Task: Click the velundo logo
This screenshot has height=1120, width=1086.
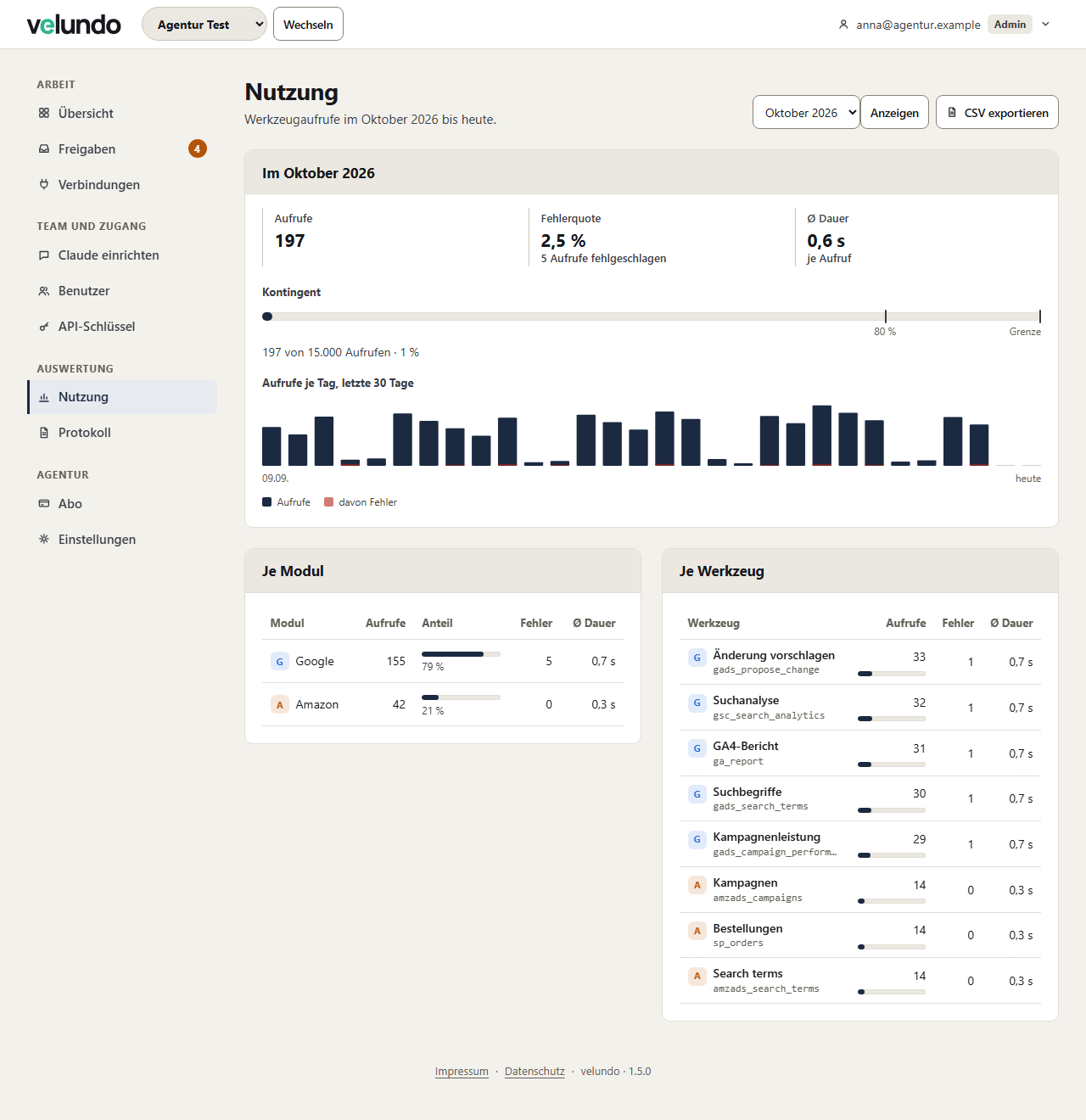Action: (74, 24)
